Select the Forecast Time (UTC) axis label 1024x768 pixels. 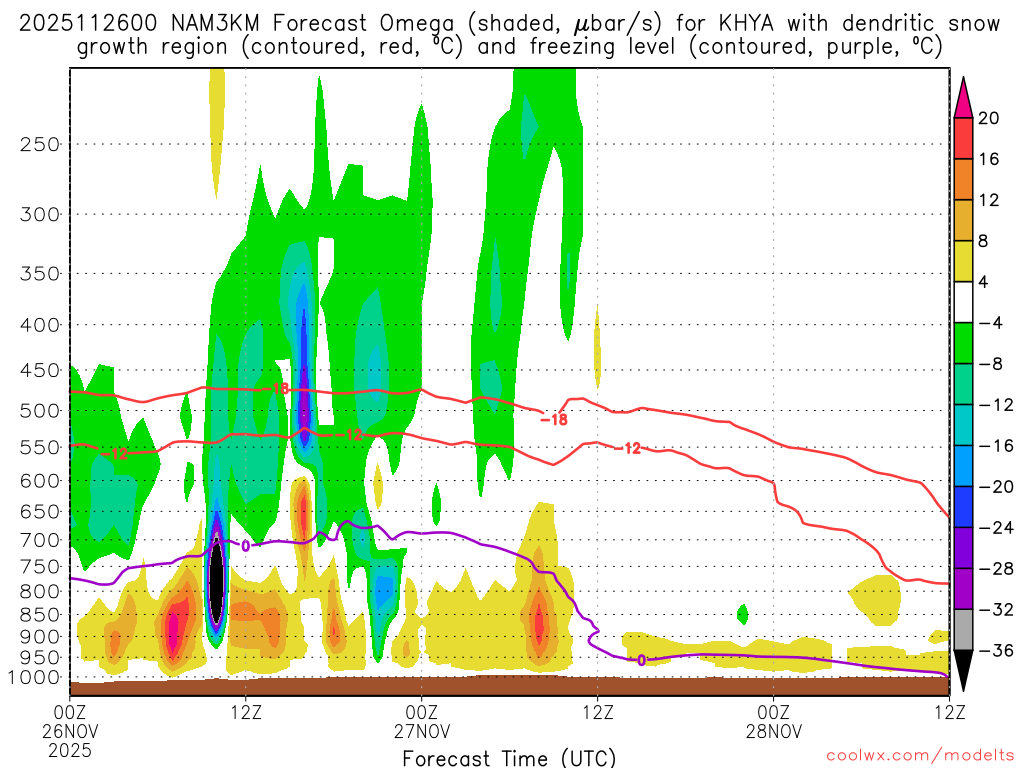point(509,758)
